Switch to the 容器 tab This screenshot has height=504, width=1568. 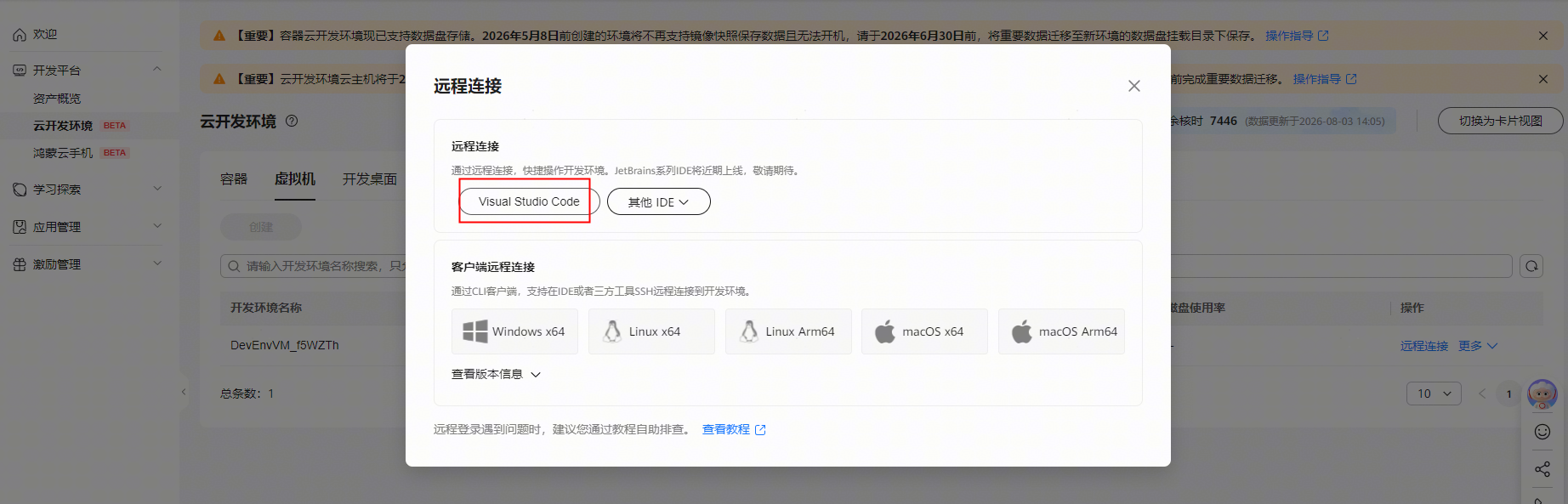(234, 178)
